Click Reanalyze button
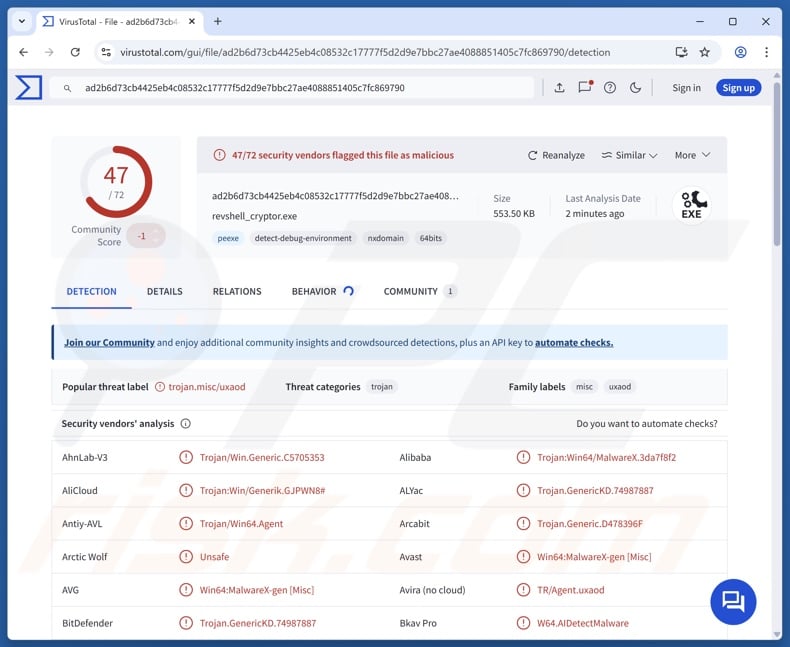This screenshot has width=790, height=647. tap(556, 155)
